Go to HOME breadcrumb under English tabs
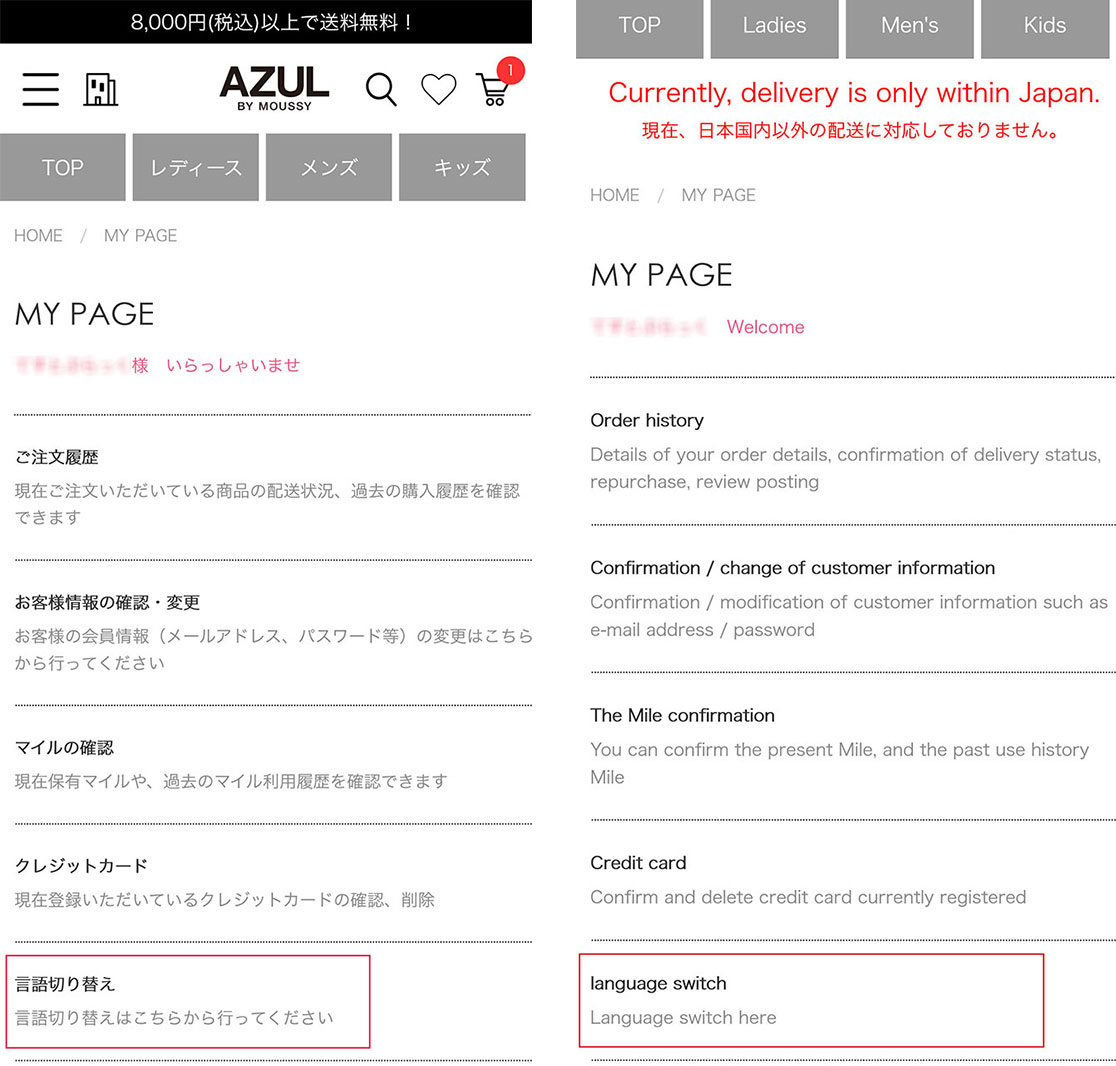This screenshot has width=1116, height=1066. 614,195
